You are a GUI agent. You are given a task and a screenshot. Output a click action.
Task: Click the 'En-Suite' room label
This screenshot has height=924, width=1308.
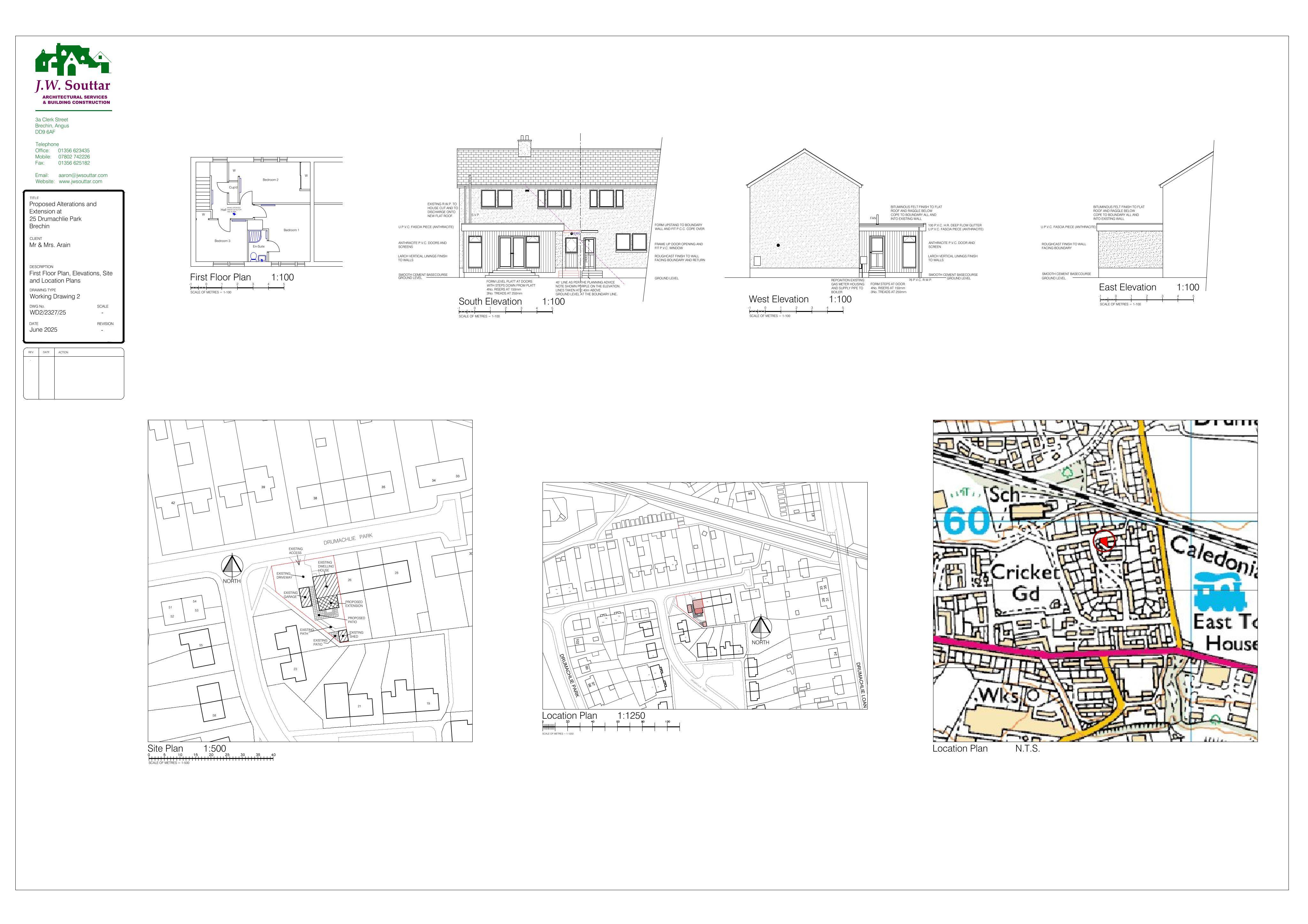[259, 247]
